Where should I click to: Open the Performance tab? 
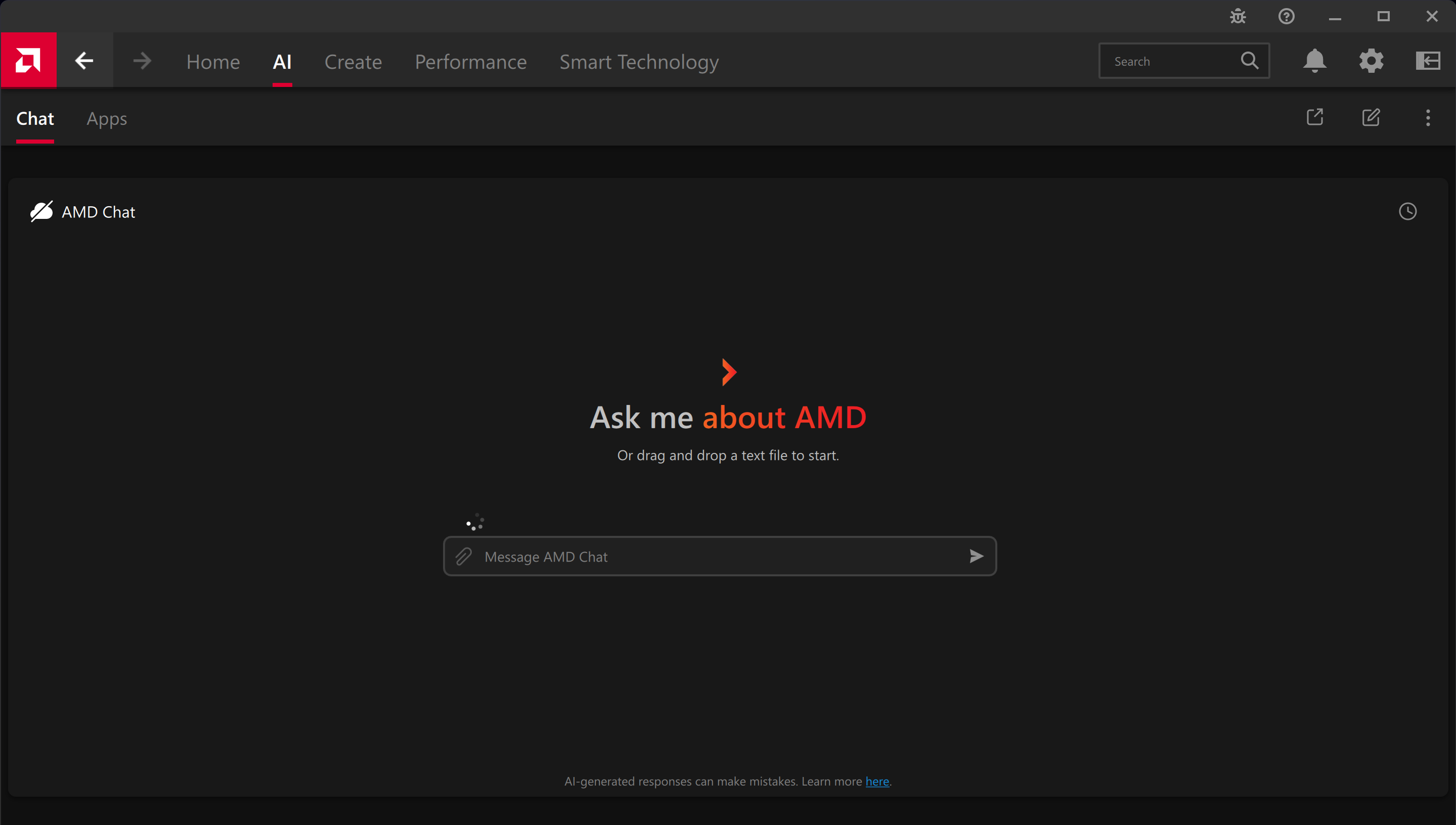470,62
